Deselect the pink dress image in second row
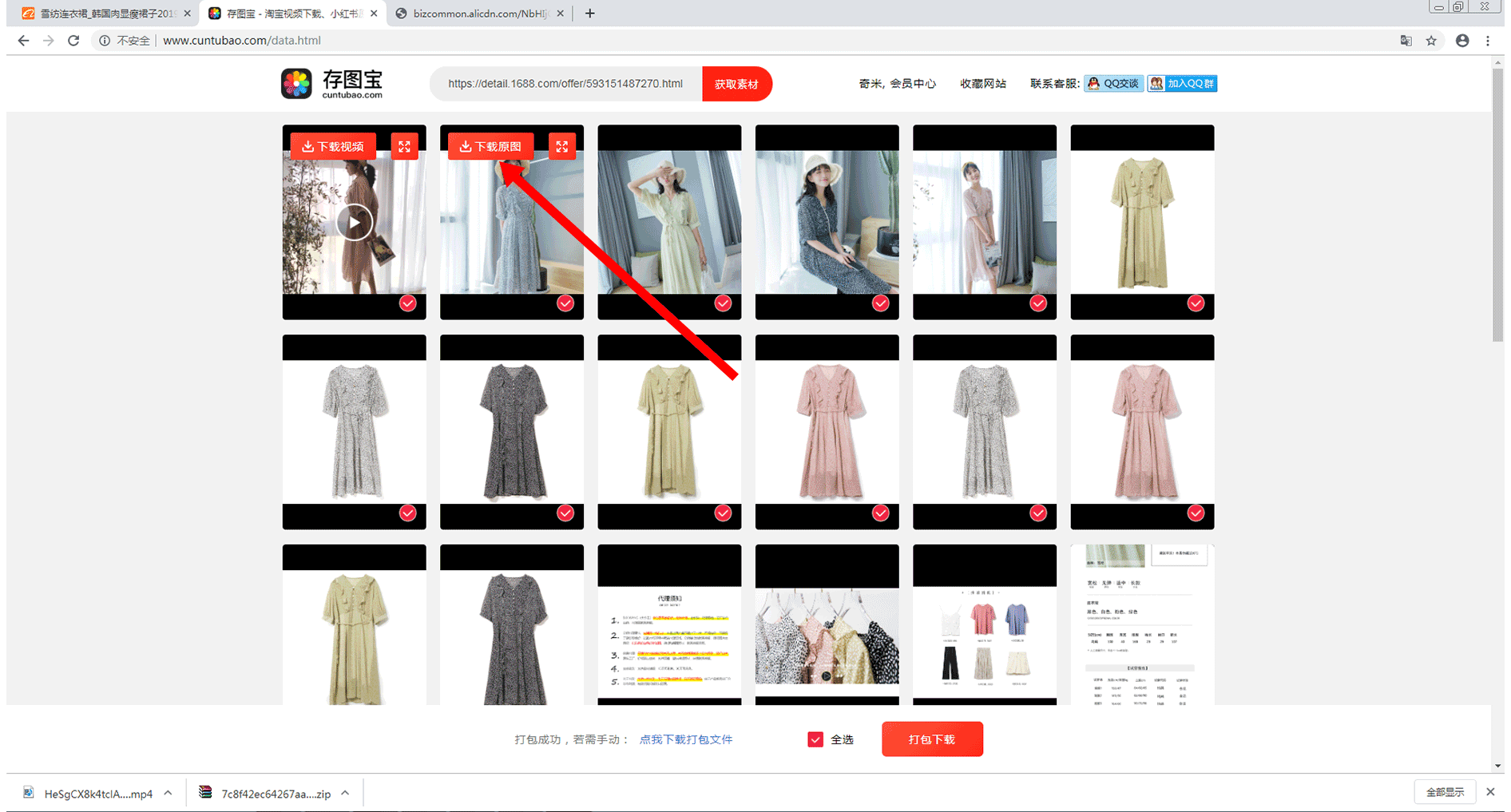1511x812 pixels. tap(880, 513)
